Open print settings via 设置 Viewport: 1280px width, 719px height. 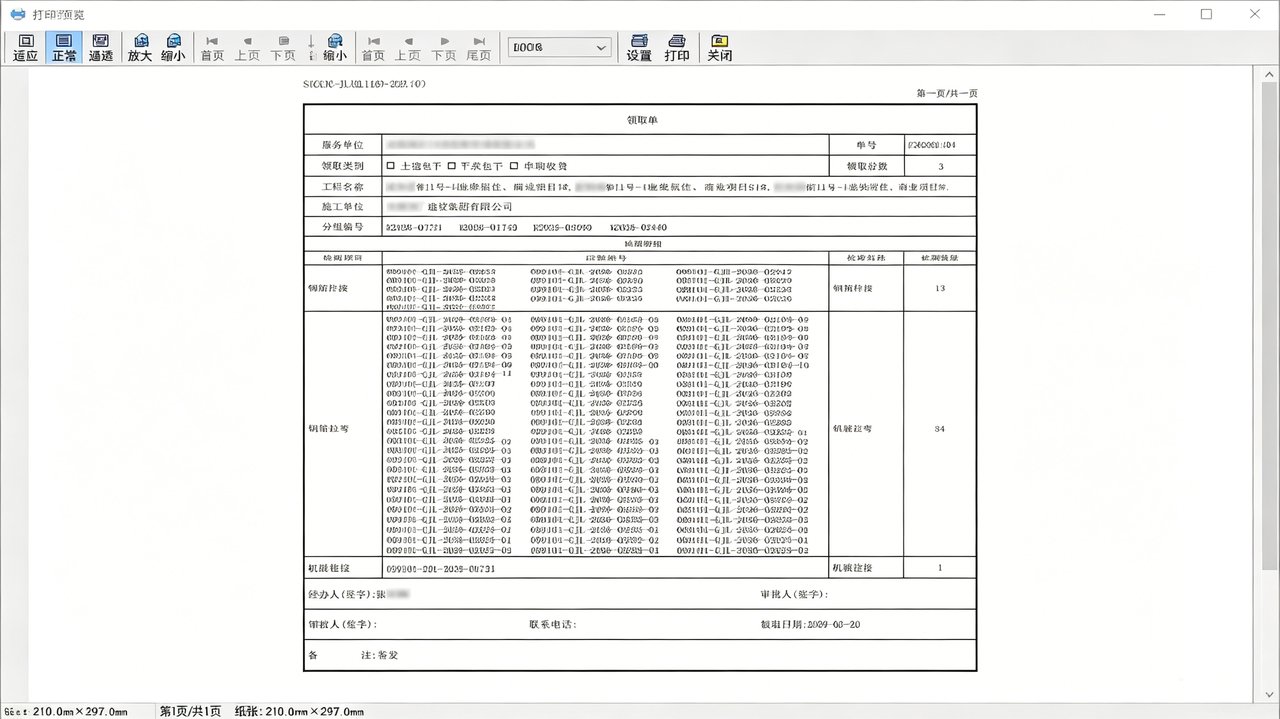point(639,47)
